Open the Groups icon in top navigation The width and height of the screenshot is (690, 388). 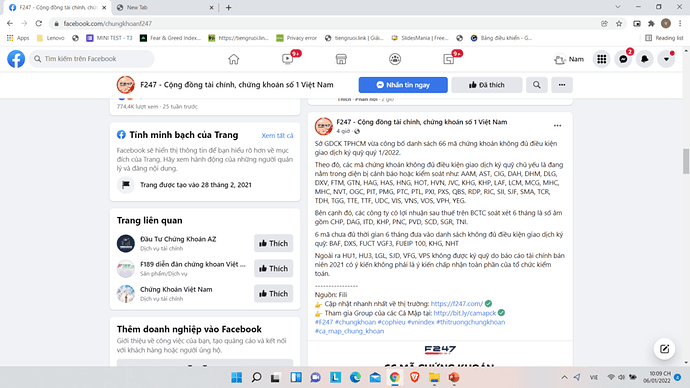[395, 59]
